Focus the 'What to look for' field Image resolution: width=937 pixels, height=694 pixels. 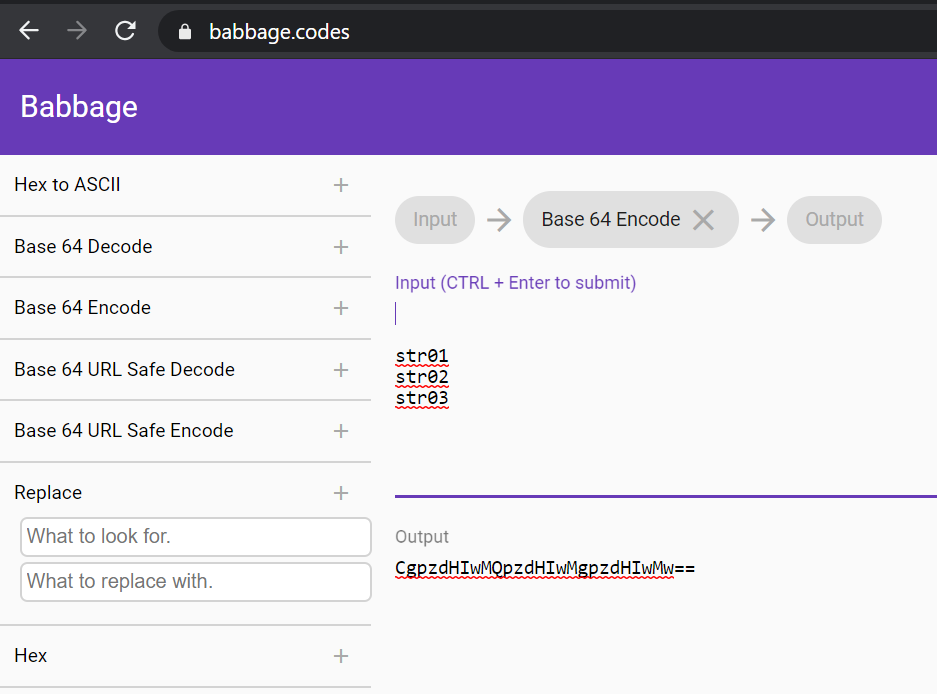[196, 537]
